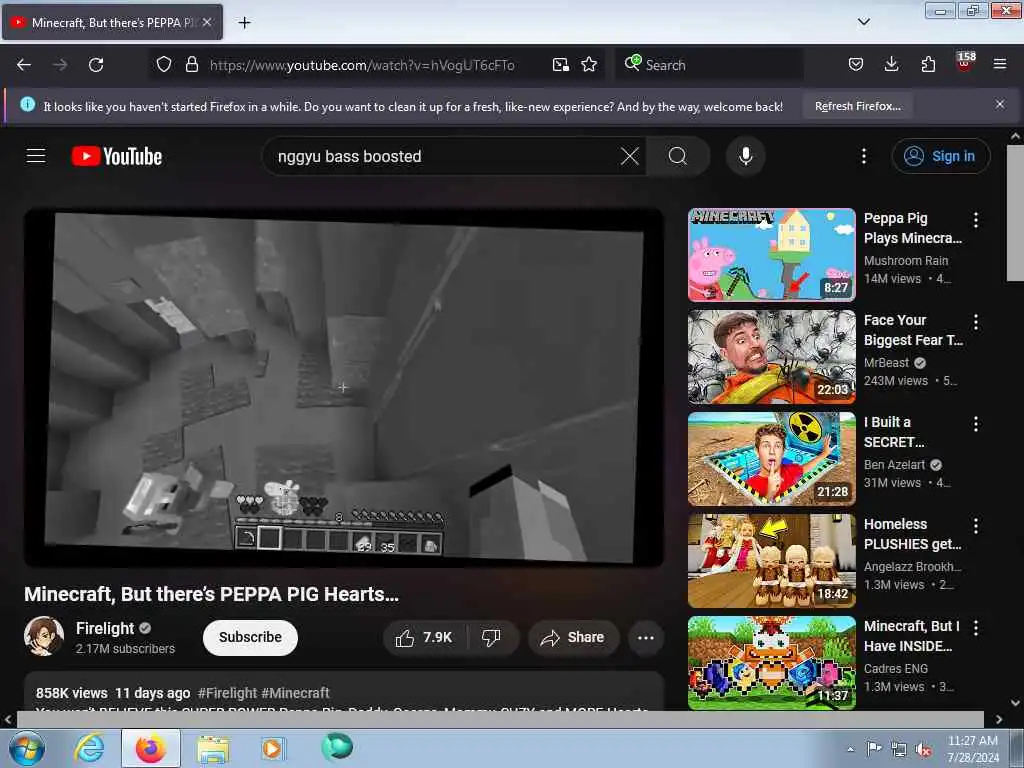Image resolution: width=1024 pixels, height=768 pixels.
Task: Open Homeless PLUSHIES video thumbnail
Action: 772,560
